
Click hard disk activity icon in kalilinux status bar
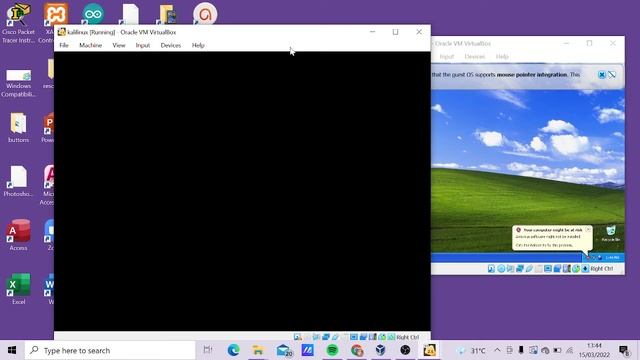(x=298, y=337)
